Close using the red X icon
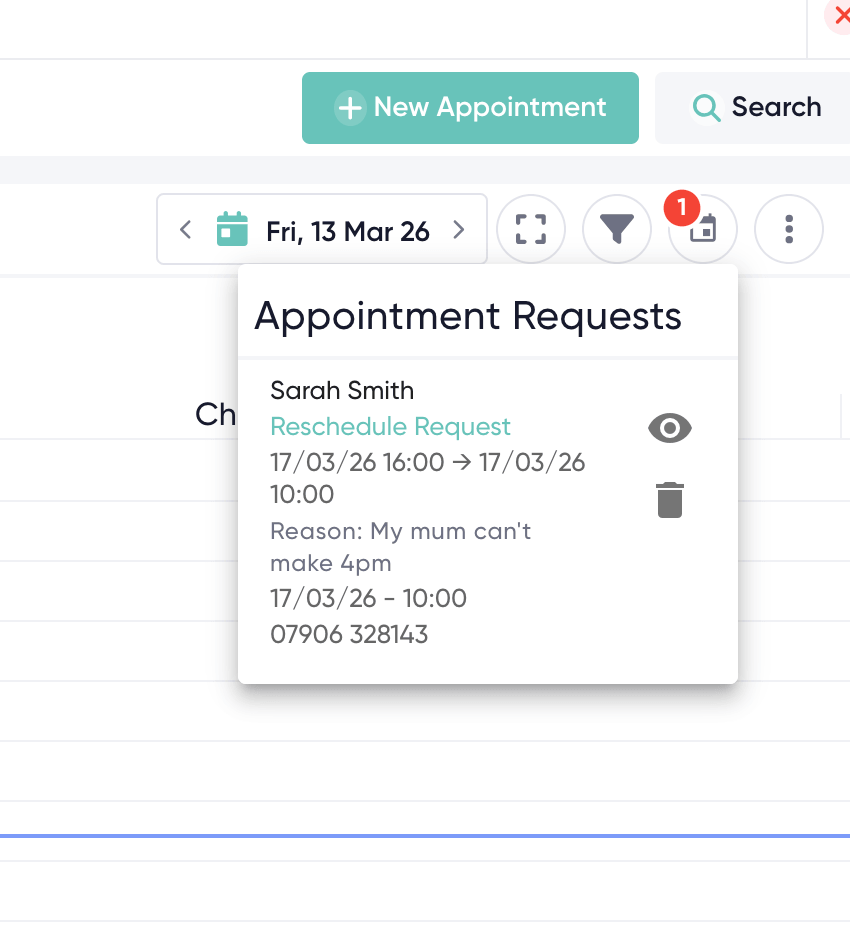The height and width of the screenshot is (952, 850). point(839,16)
